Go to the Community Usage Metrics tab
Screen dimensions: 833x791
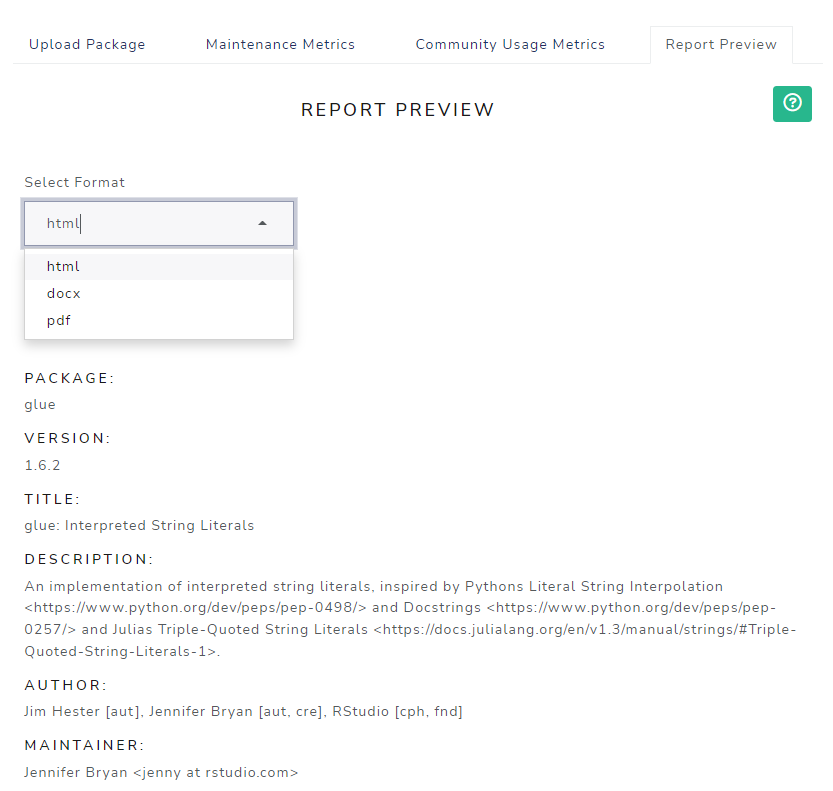point(510,45)
